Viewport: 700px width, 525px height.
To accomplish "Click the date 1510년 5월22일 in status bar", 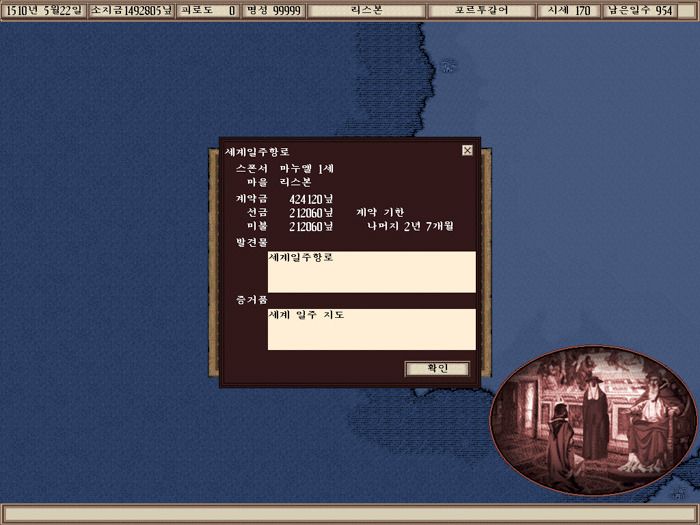I will pos(43,10).
